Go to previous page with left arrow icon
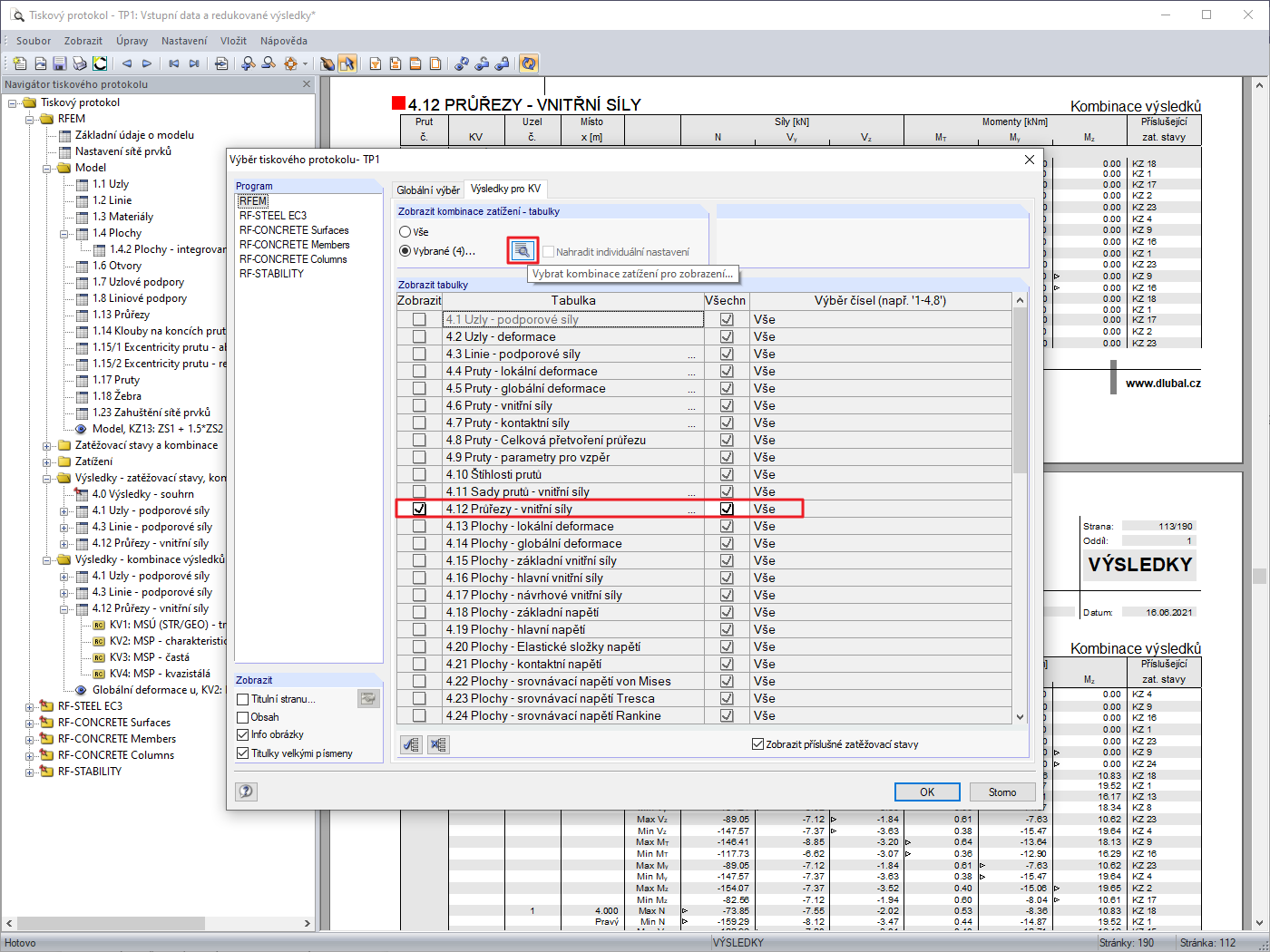This screenshot has height=952, width=1270. (127, 63)
